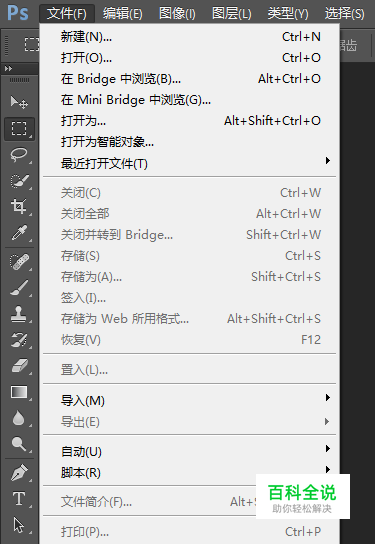
Task: Select the Eyedropper tool
Action: tap(19, 233)
